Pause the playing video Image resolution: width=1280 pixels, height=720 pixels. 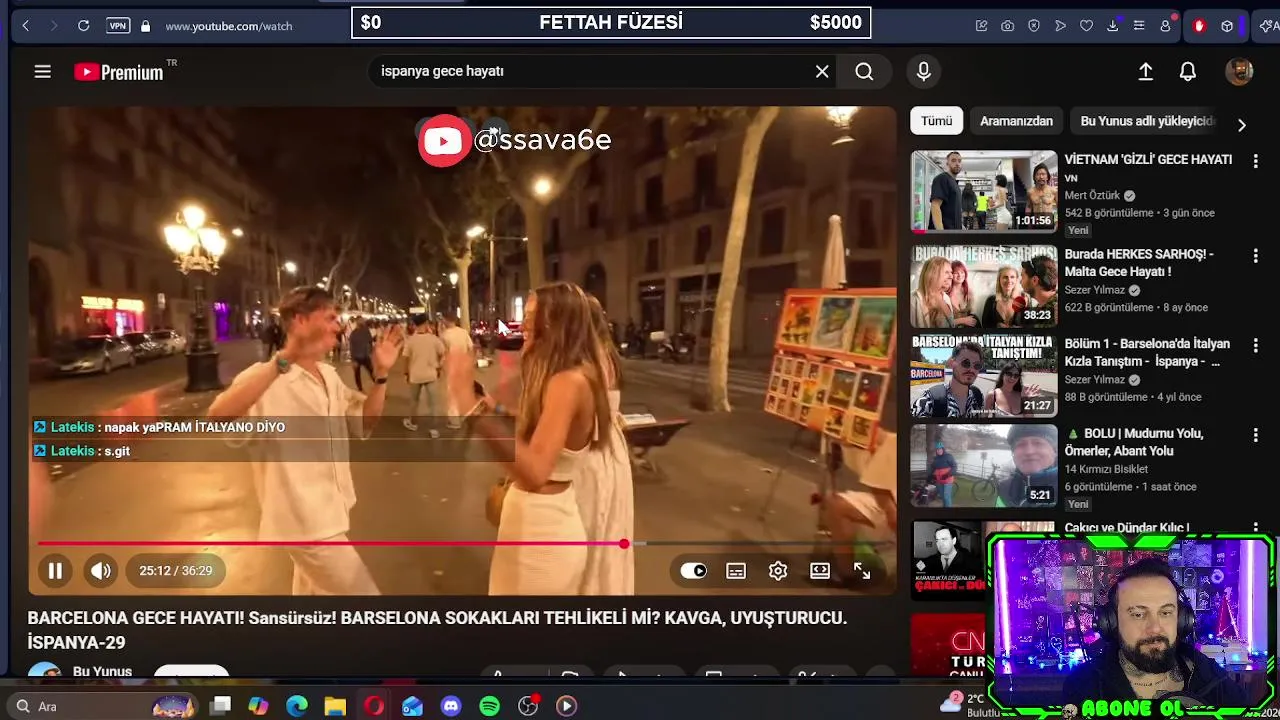click(x=55, y=571)
